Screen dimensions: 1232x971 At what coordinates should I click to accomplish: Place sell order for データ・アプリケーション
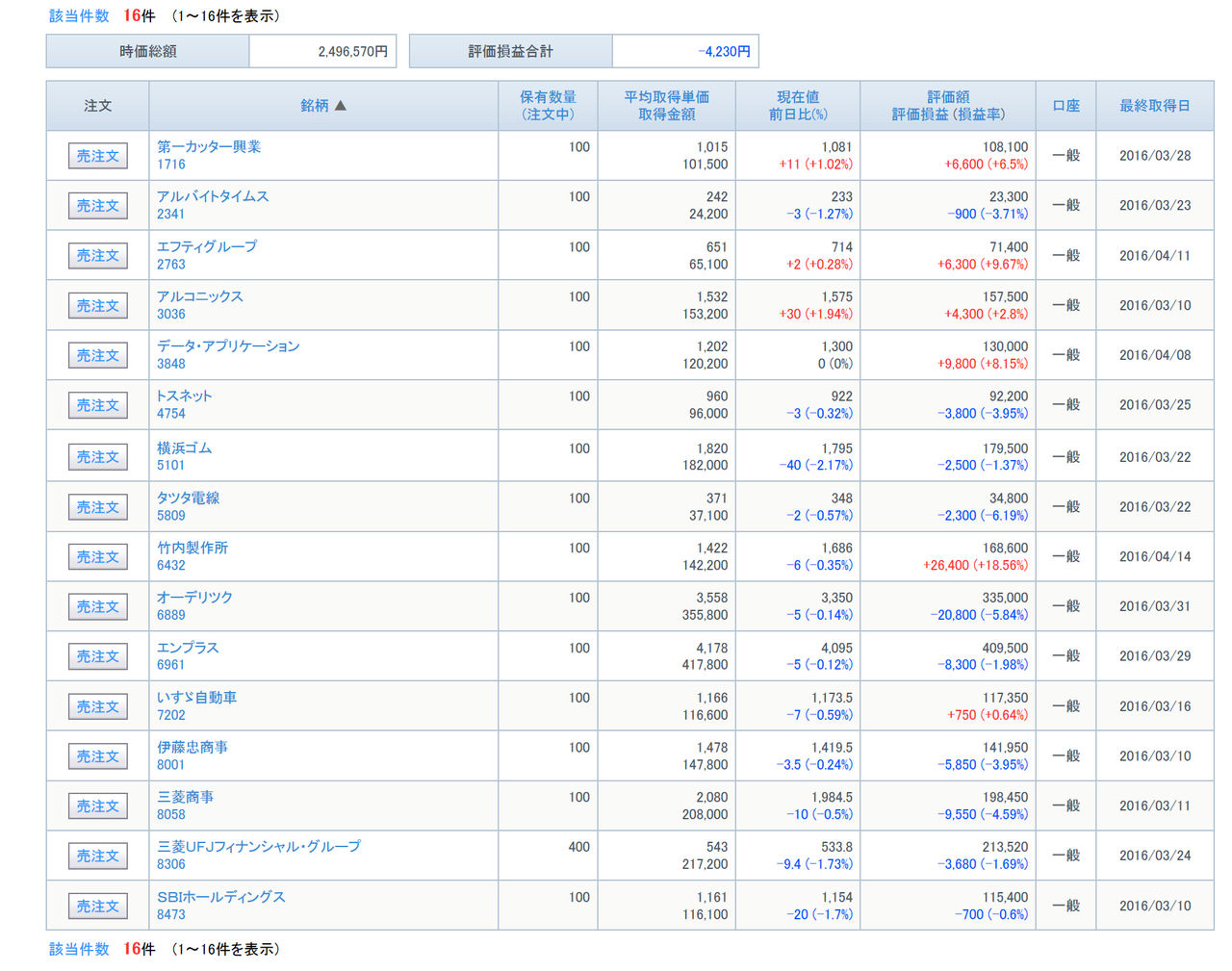tap(98, 356)
